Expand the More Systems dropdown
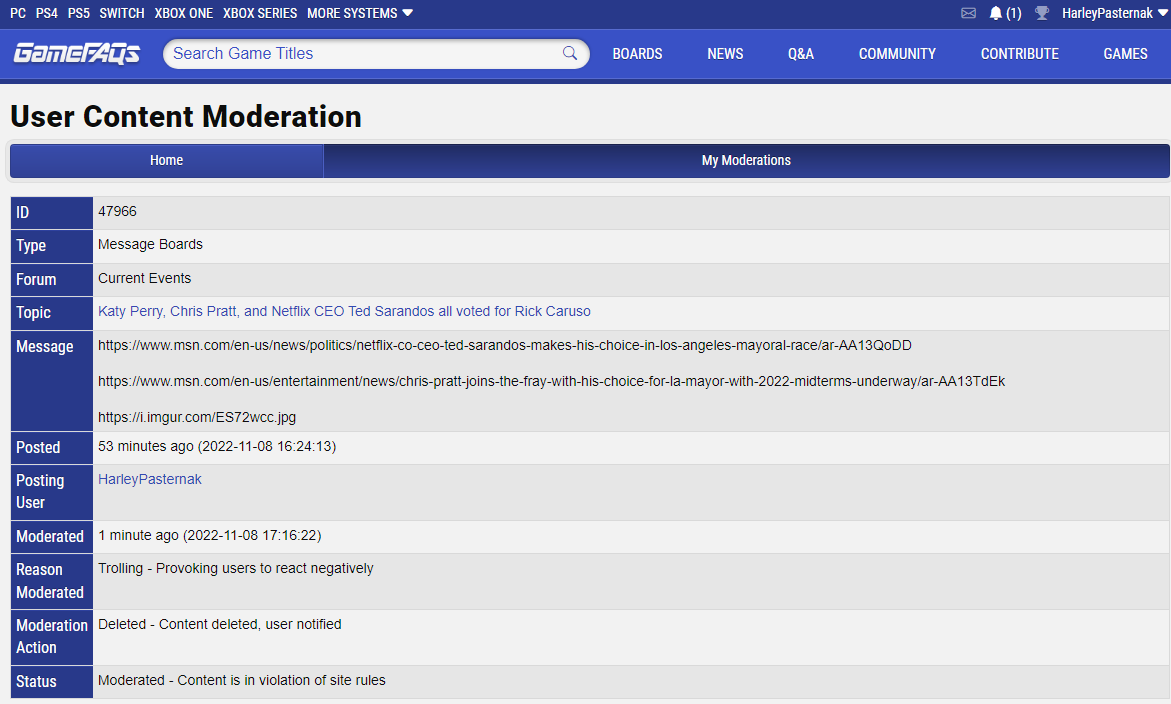 coord(360,13)
